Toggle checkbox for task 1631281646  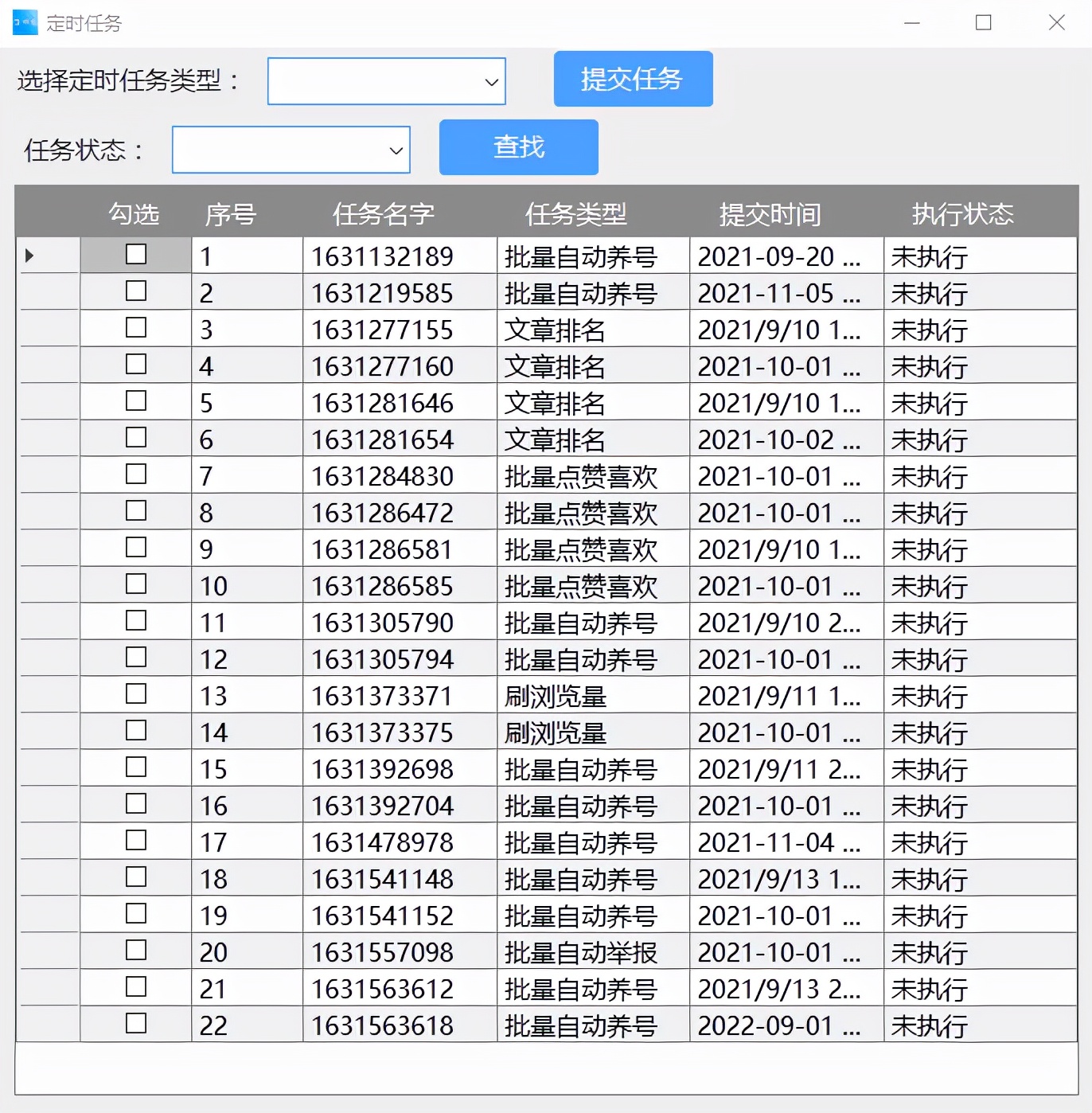[x=136, y=401]
